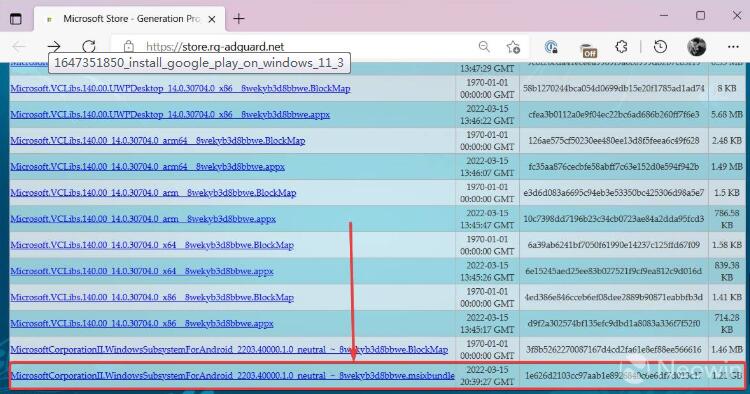The width and height of the screenshot is (750, 394).
Task: Open Settings and more menu
Action: pyautogui.click(x=733, y=47)
